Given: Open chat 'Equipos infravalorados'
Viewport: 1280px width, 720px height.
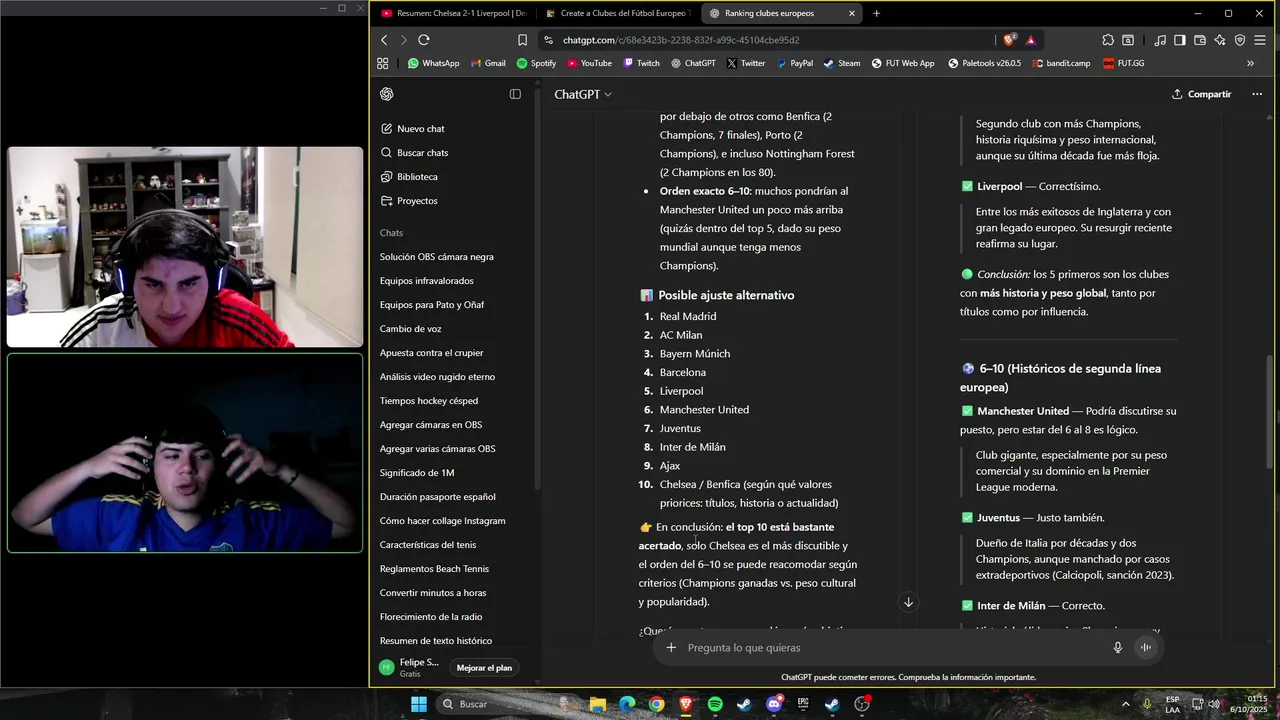Looking at the screenshot, I should pyautogui.click(x=427, y=281).
